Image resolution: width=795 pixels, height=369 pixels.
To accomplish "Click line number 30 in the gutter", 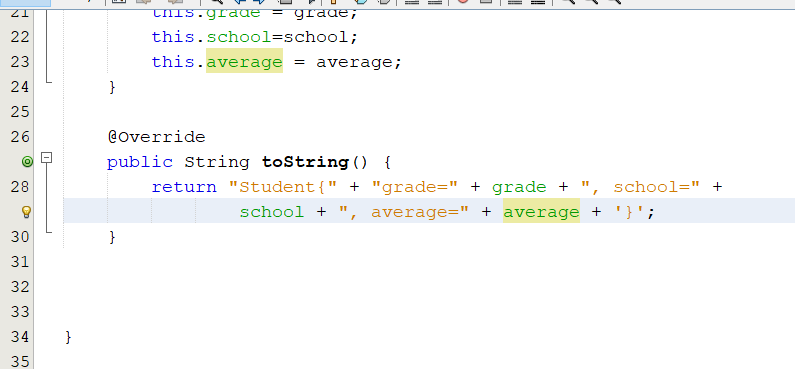I will pyautogui.click(x=20, y=237).
